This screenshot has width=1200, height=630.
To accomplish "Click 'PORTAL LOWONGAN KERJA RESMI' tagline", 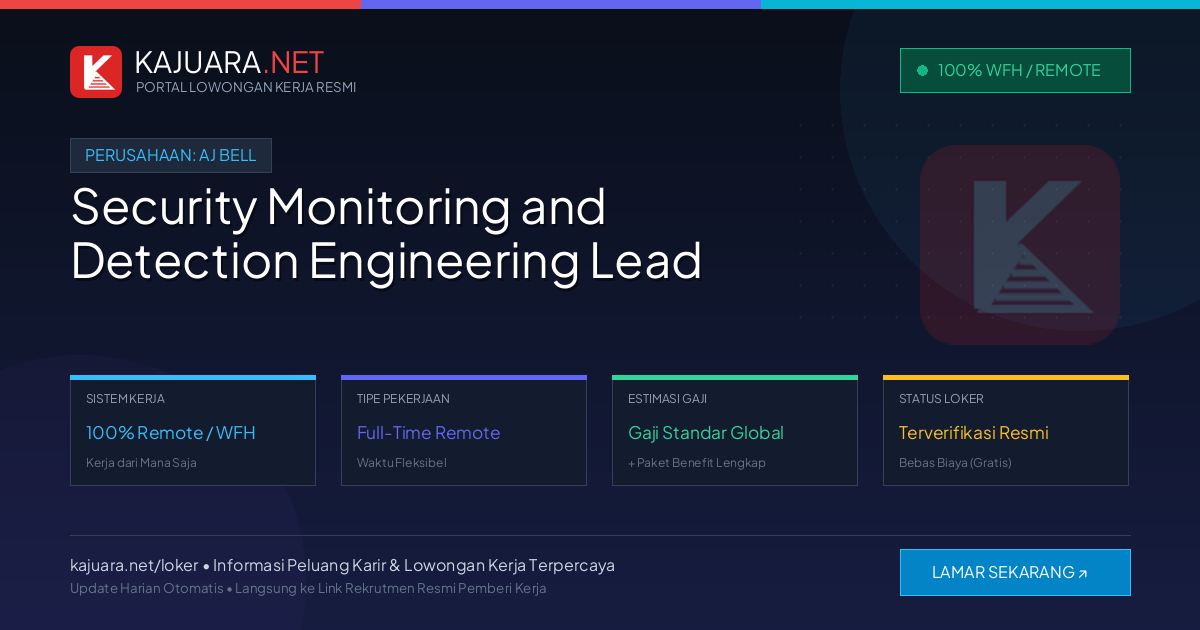I will click(x=246, y=87).
